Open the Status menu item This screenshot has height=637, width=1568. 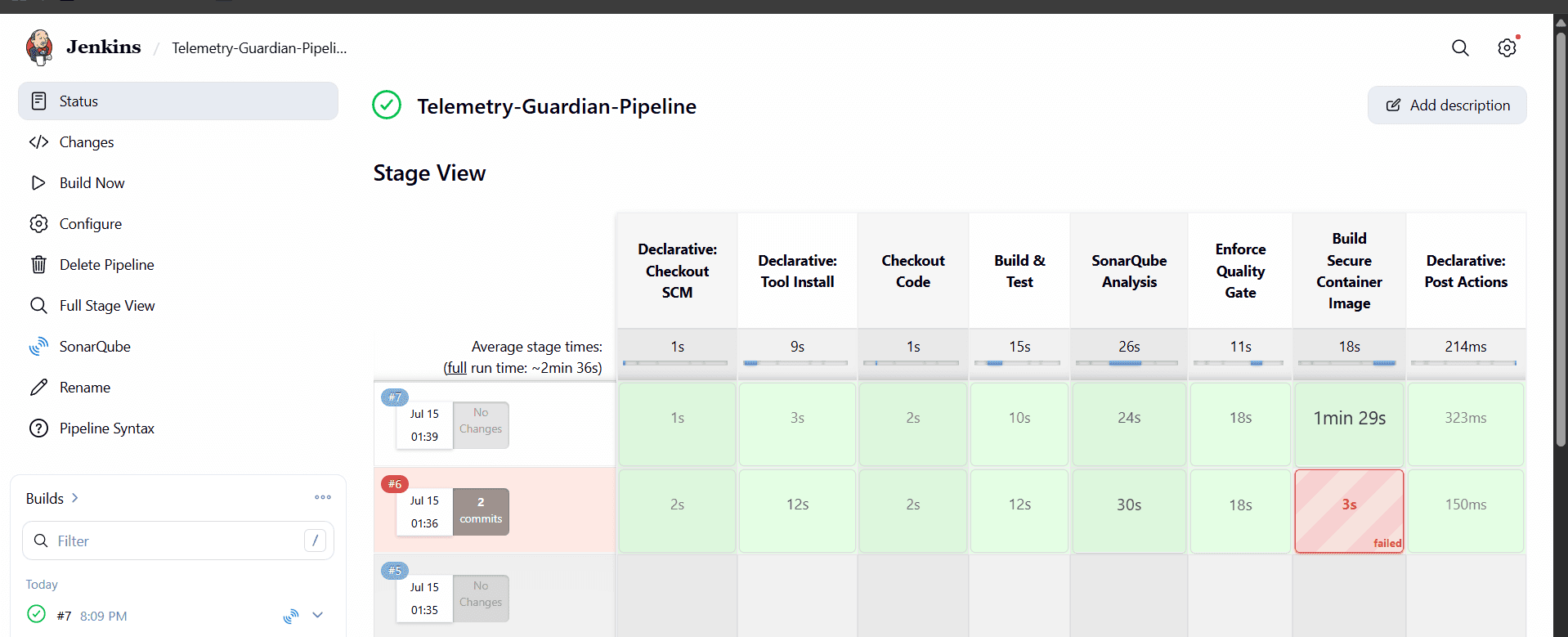coord(178,101)
